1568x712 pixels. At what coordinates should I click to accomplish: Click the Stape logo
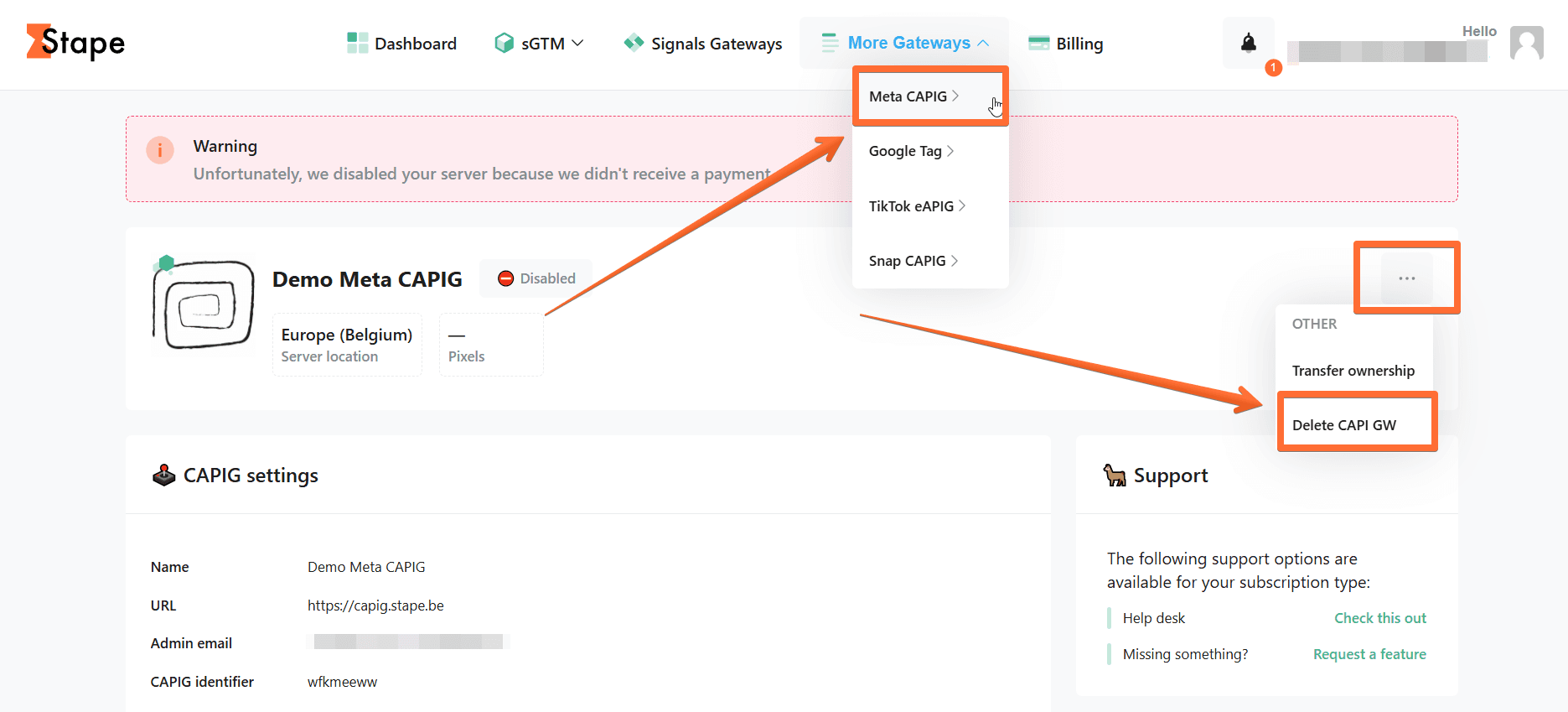(x=75, y=42)
